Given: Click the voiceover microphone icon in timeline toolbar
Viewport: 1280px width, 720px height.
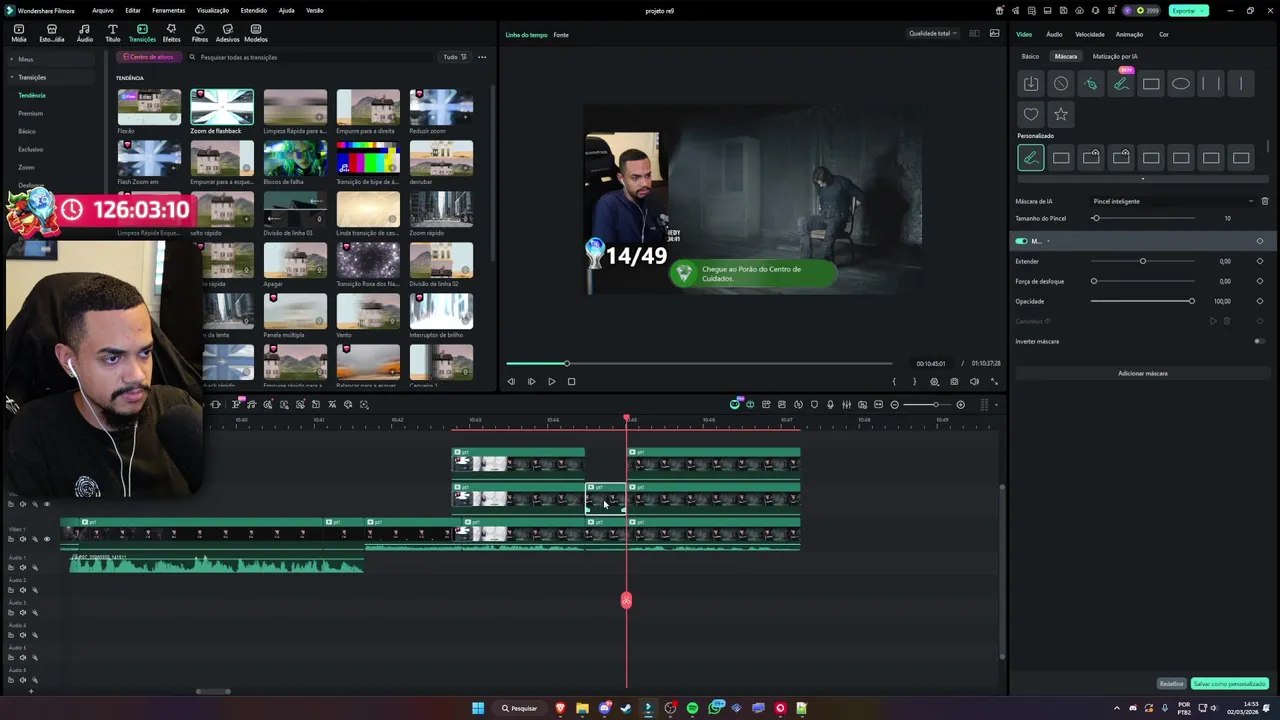Looking at the screenshot, I should tap(830, 405).
